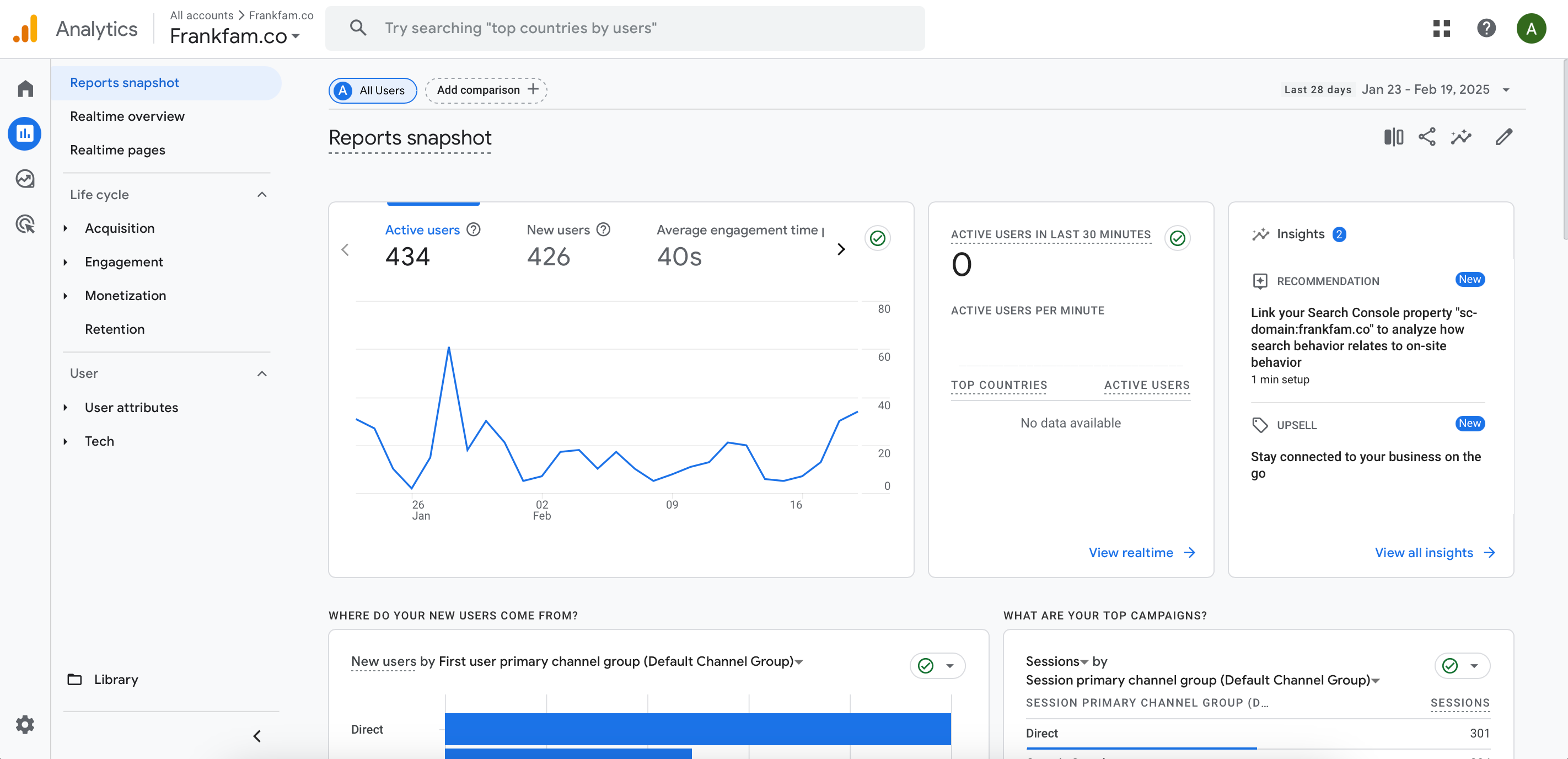Click the Share this report icon
The height and width of the screenshot is (759, 1568).
(1426, 137)
